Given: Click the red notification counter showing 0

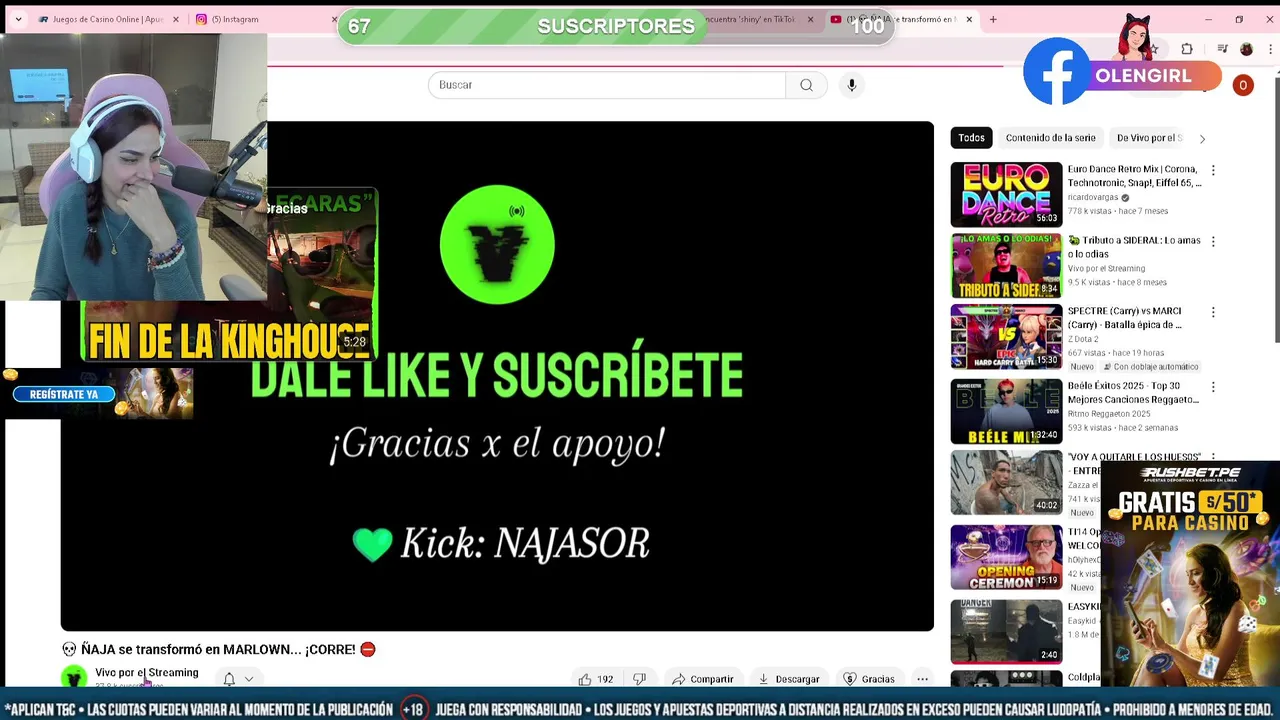Looking at the screenshot, I should tap(1243, 86).
